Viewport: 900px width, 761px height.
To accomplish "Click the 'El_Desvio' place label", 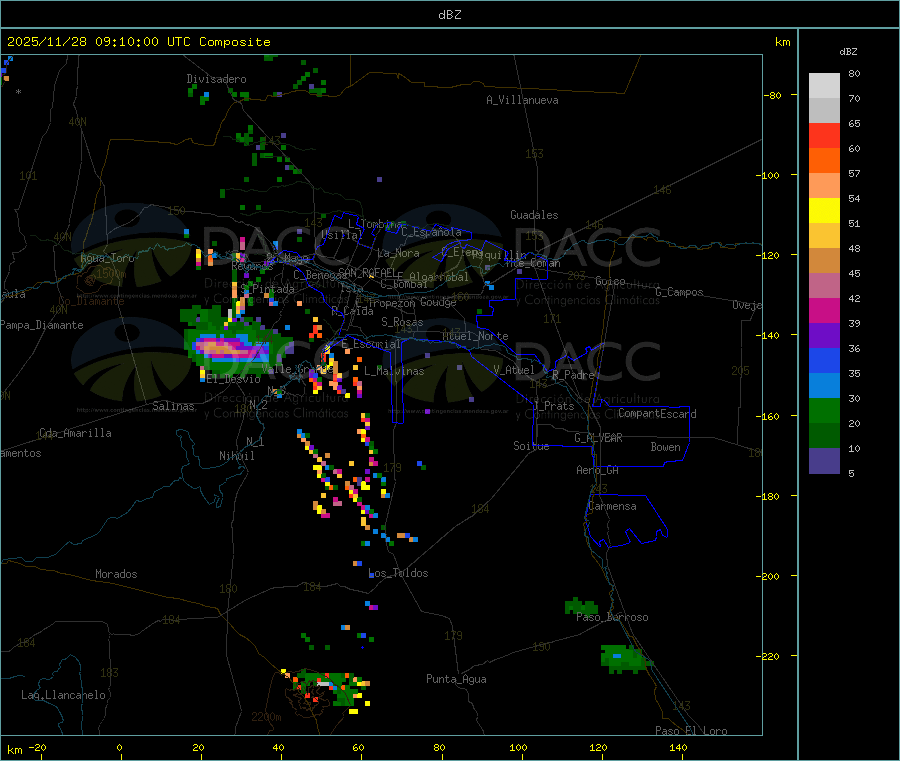I will (234, 379).
